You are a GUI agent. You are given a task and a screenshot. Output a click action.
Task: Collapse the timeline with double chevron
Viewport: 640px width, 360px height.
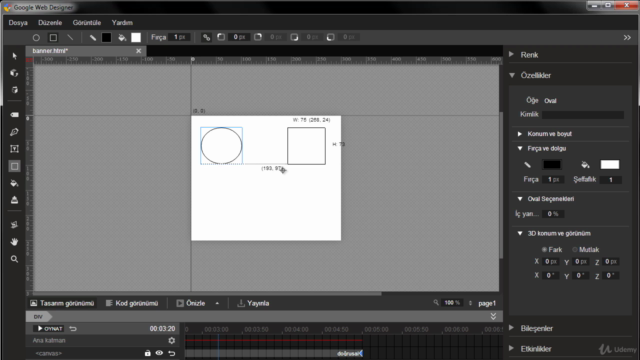(493, 316)
